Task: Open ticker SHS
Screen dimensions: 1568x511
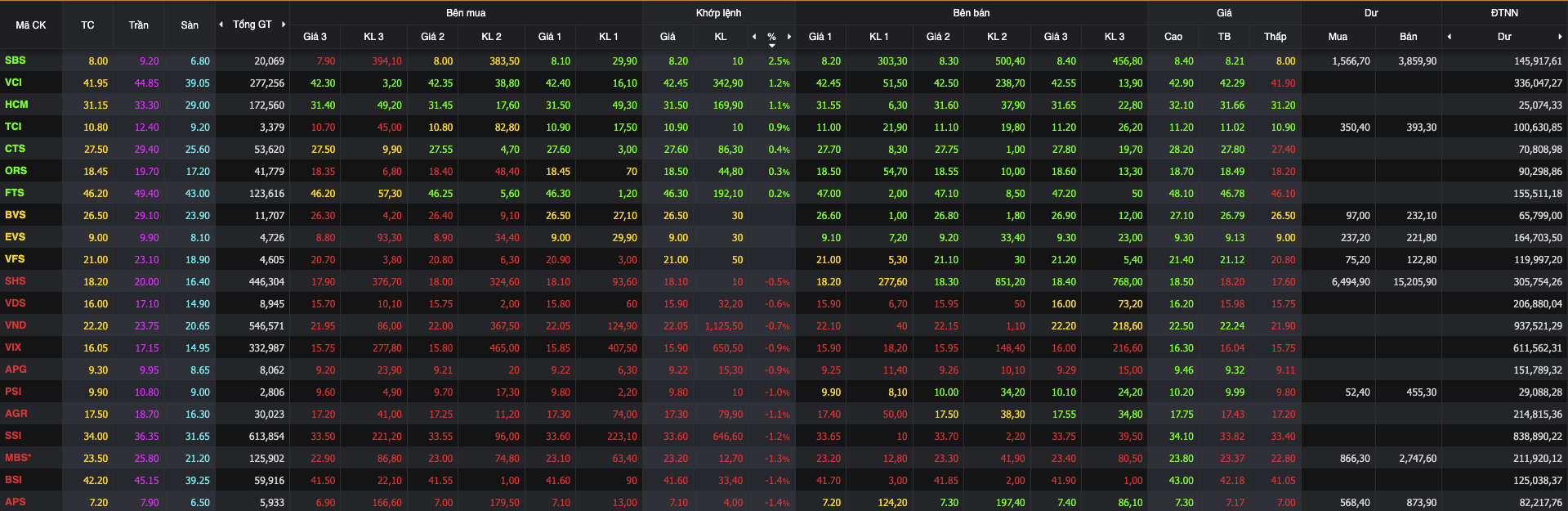Action: click(15, 281)
